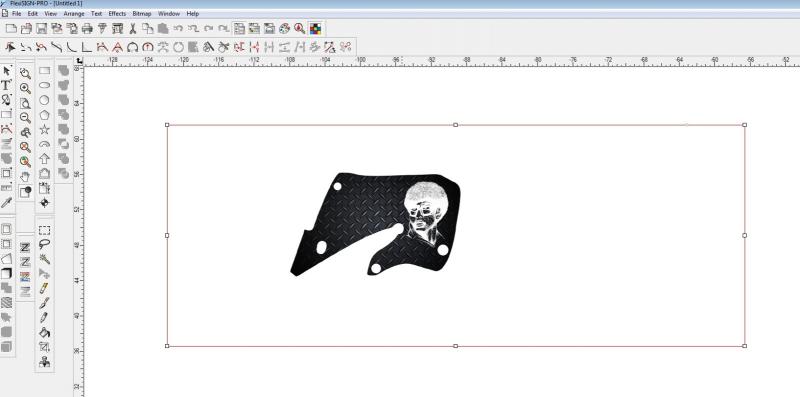Select the Star shape tool
This screenshot has width=800, height=397.
(44, 129)
